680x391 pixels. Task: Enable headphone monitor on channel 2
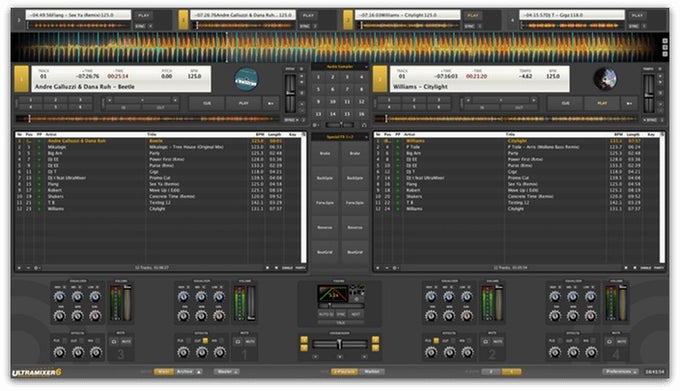pos(486,342)
